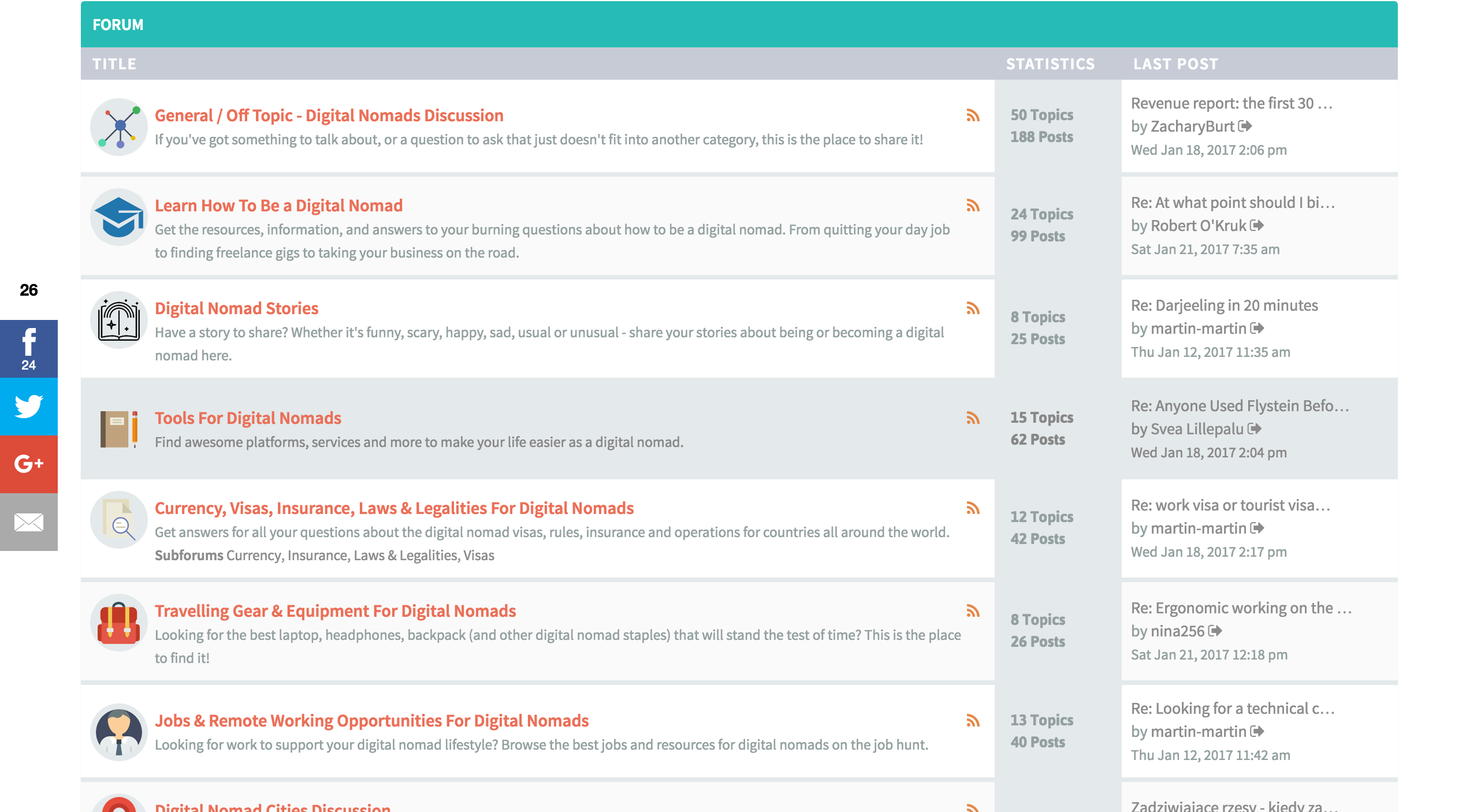Image resolution: width=1466 pixels, height=812 pixels.
Task: View the Visas subforum
Action: (480, 554)
